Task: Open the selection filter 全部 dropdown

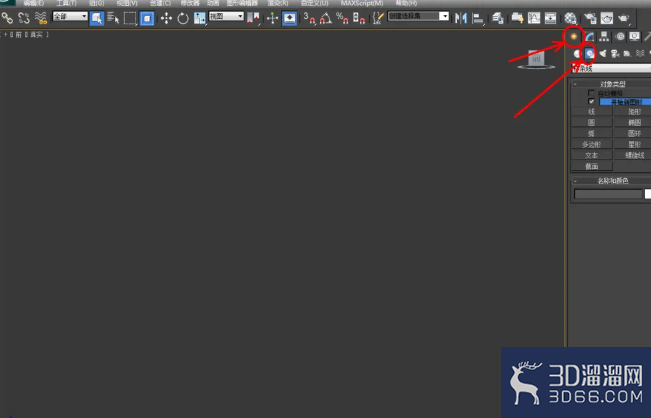Action: [70, 16]
